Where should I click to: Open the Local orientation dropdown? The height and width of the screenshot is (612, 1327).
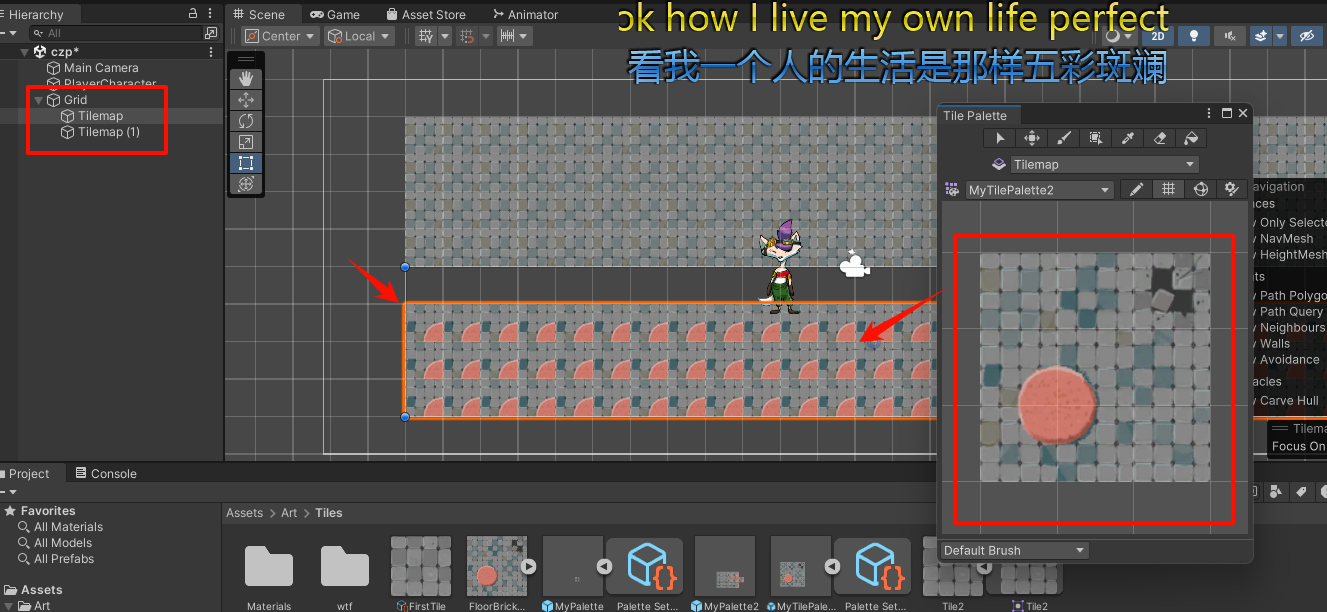360,36
